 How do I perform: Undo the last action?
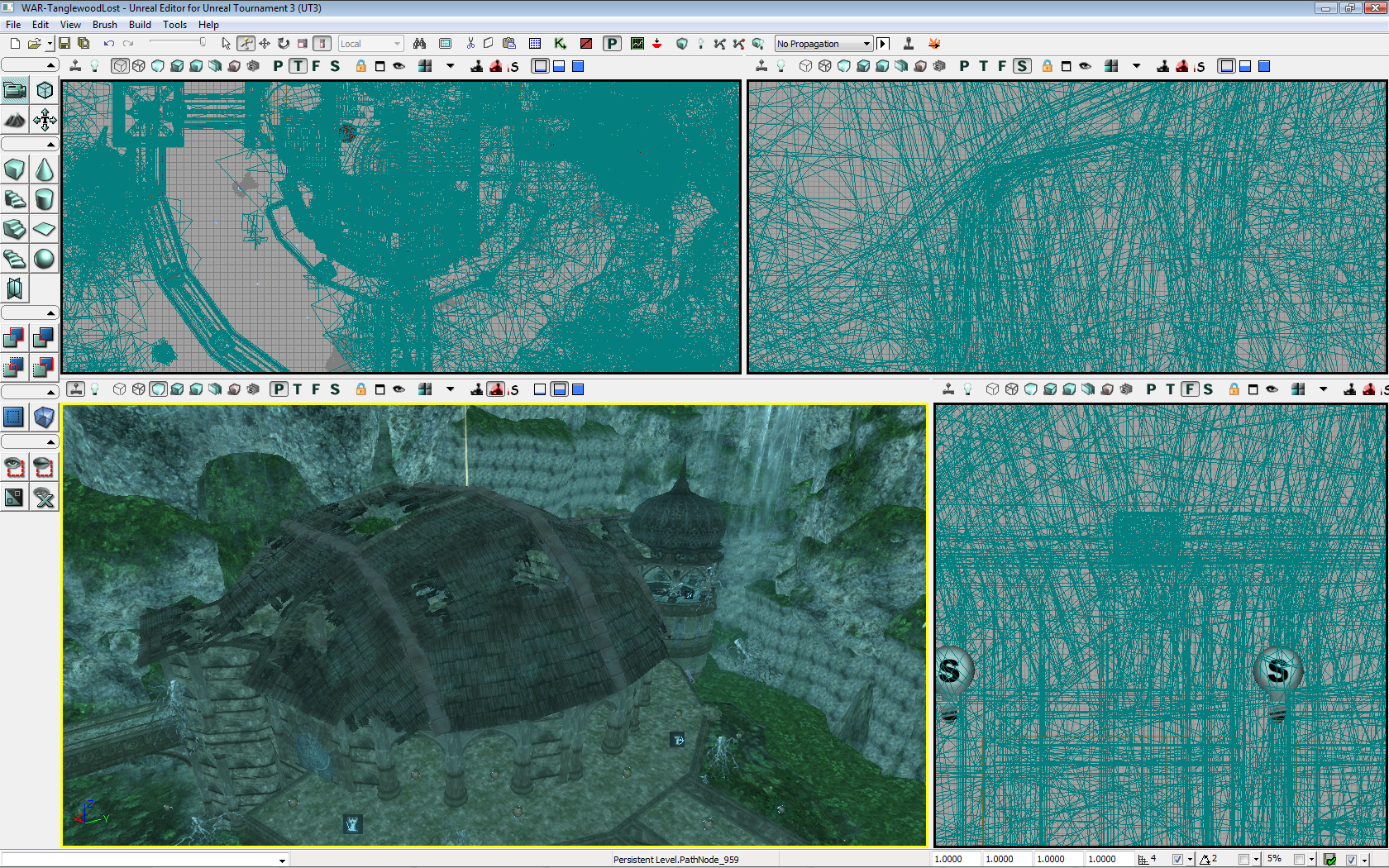108,44
